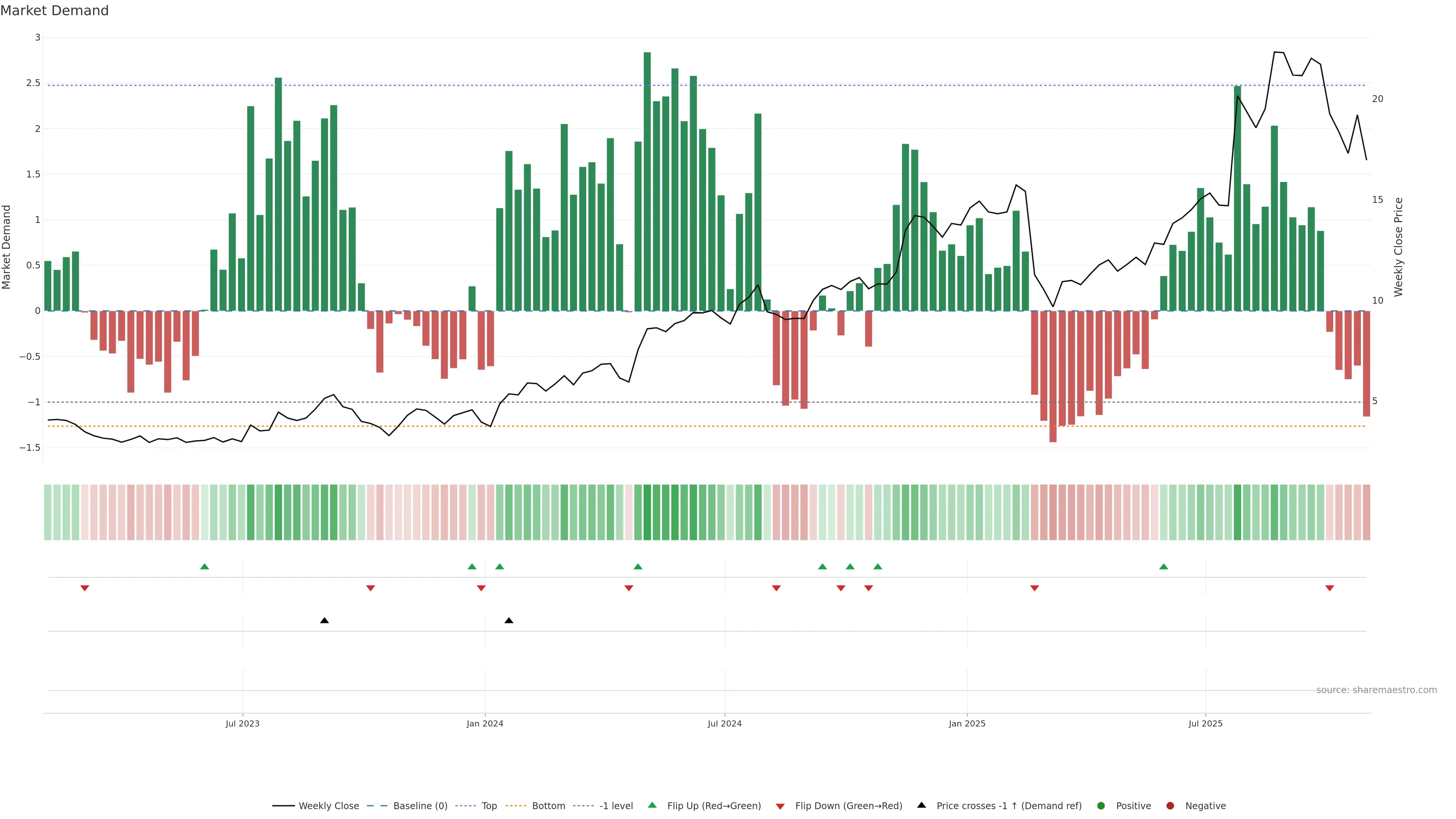This screenshot has height=819, width=1456.
Task: Click the red Flip Down triangle legend icon
Action: coord(780,806)
